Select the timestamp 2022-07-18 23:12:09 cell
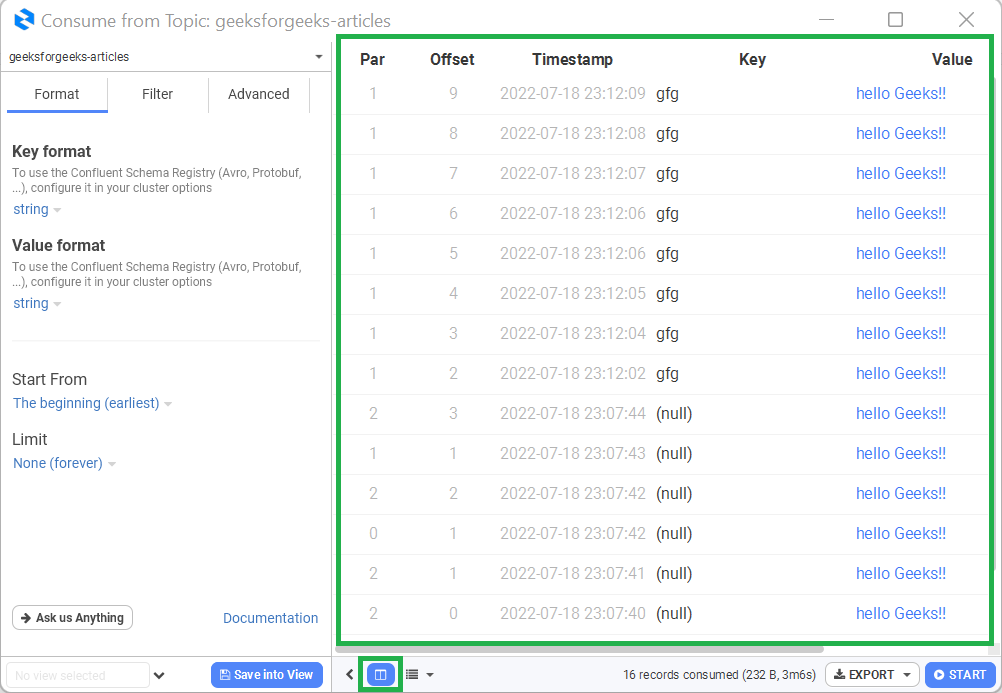Screen dimensions: 1002x693 573,94
